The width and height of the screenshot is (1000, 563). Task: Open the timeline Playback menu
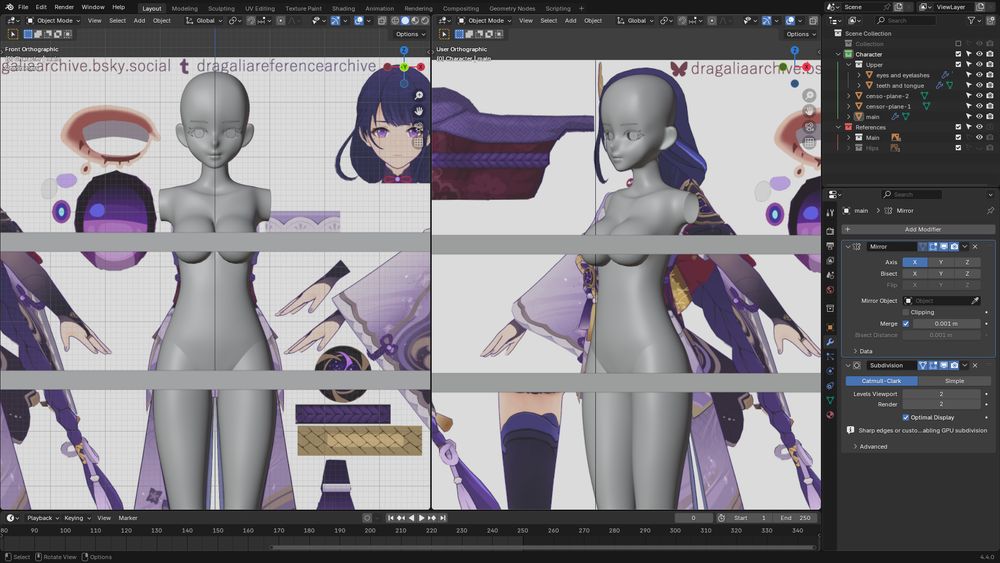click(x=42, y=518)
